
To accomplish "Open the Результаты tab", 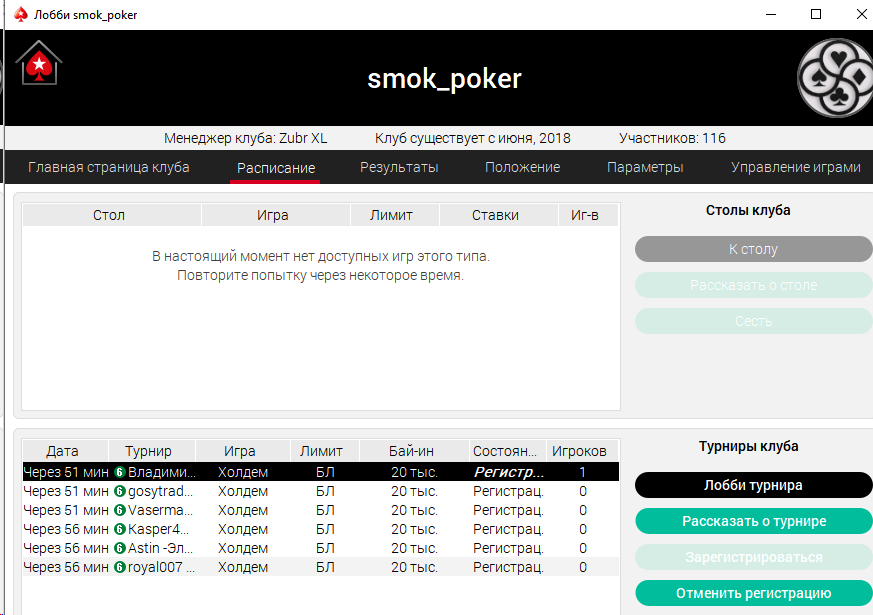I will point(399,167).
